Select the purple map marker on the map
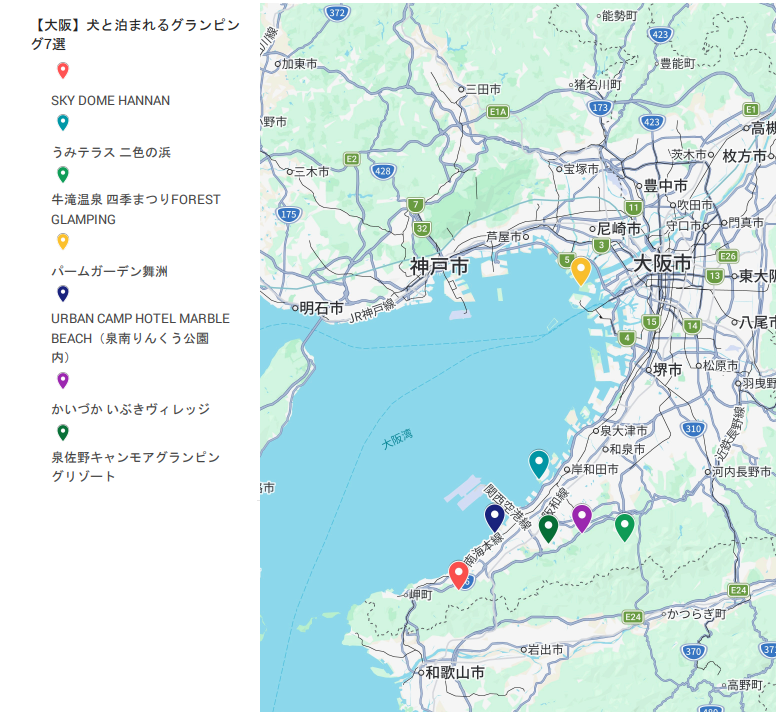 [x=582, y=519]
